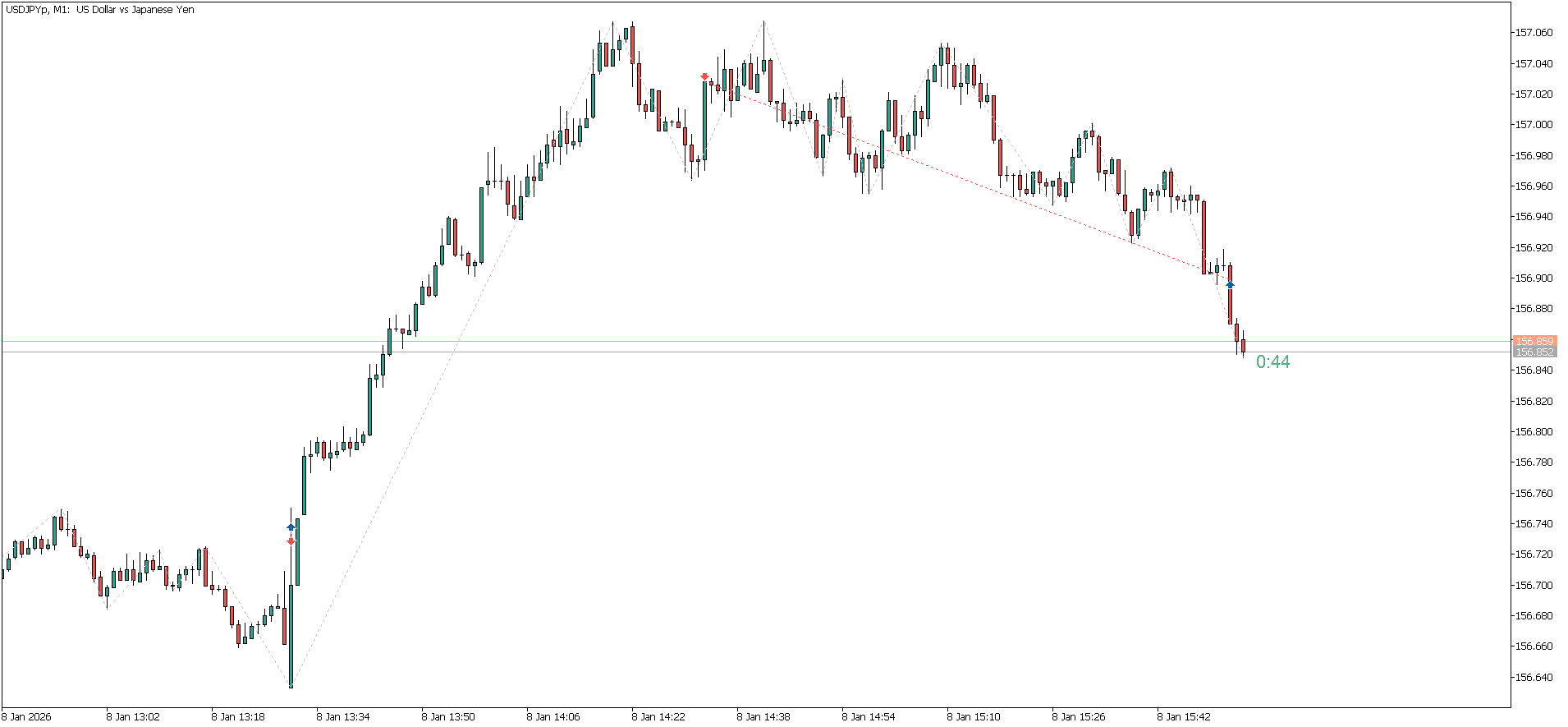
Task: Click the 156.800 price scale label
Action: 1534,432
